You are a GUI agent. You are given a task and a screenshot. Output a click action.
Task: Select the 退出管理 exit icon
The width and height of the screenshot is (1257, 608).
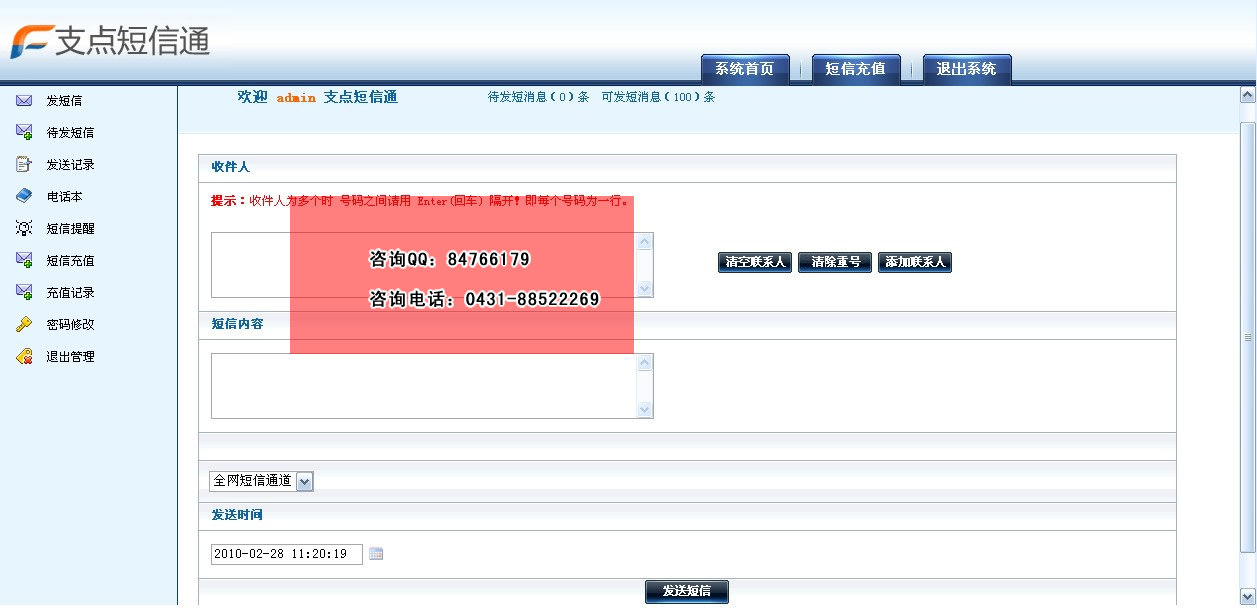23,356
